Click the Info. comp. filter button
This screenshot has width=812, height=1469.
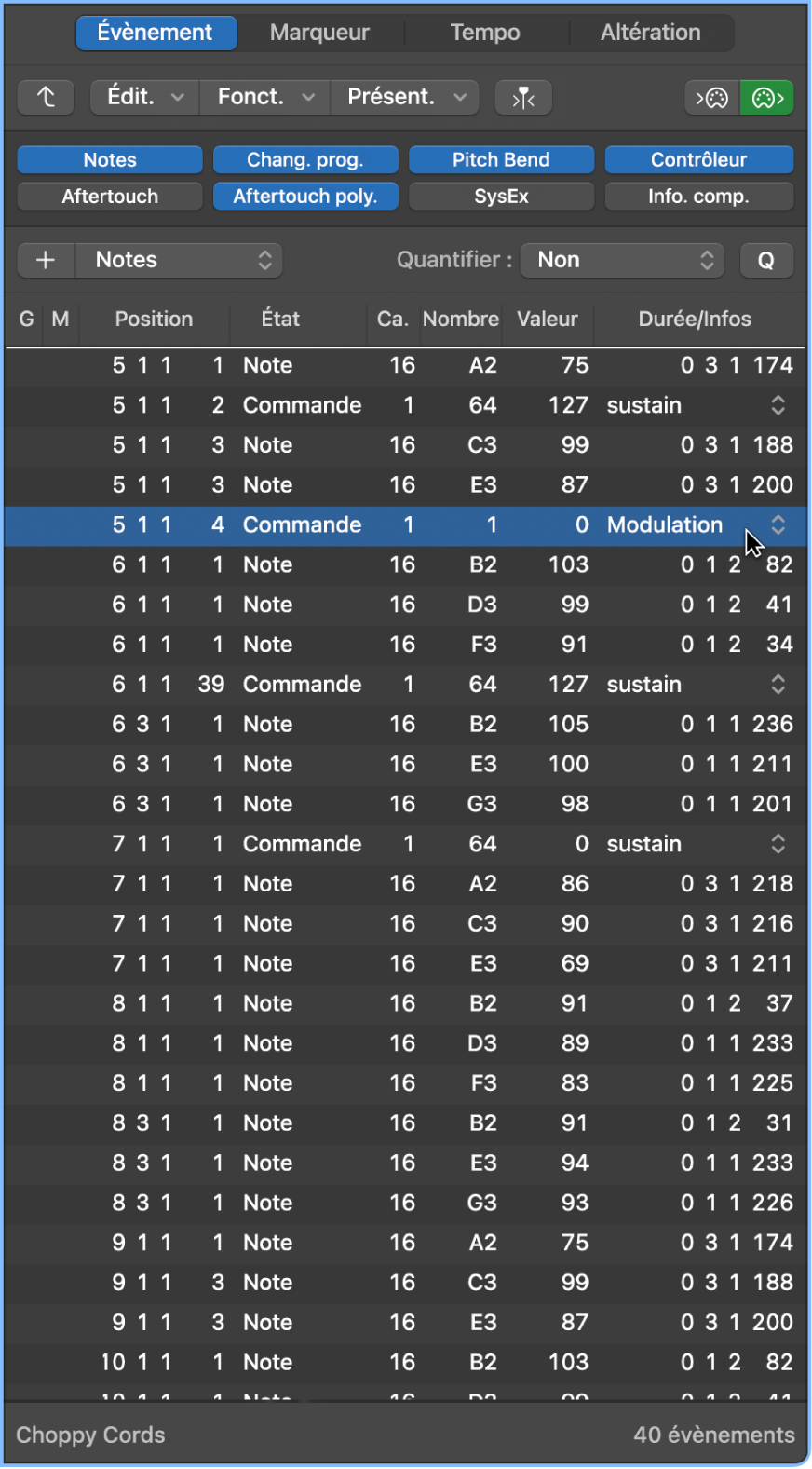coord(698,197)
